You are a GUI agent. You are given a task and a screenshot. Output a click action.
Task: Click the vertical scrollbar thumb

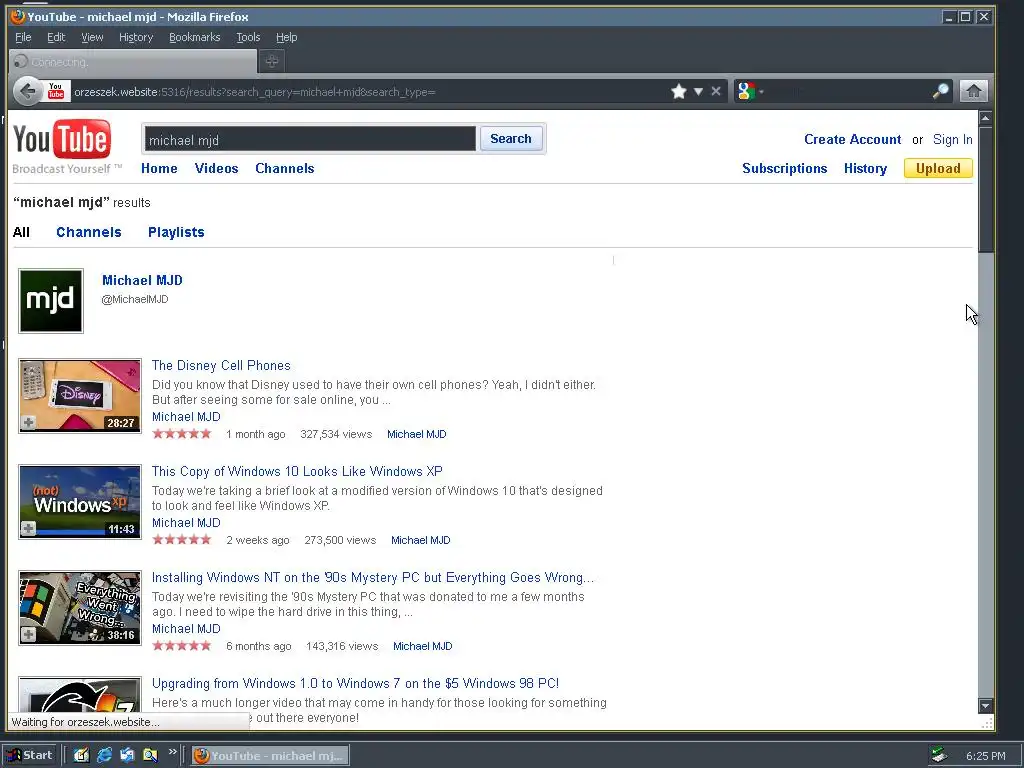coord(985,189)
